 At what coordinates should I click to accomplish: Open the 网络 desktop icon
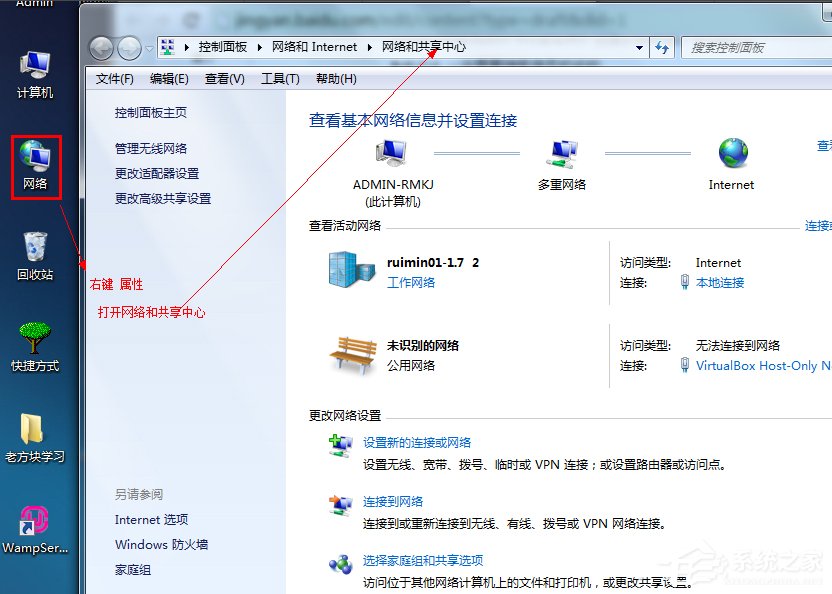point(35,158)
